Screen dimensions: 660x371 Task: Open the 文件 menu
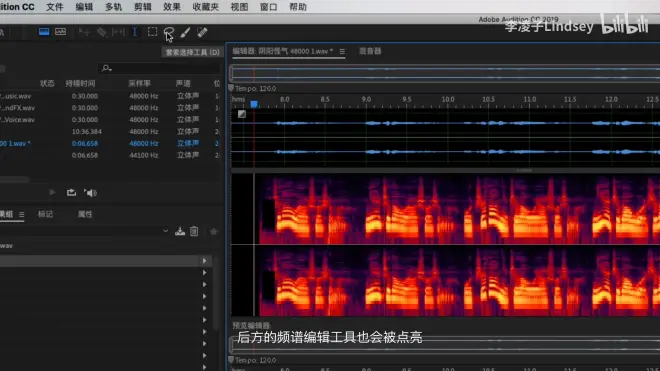[55, 7]
